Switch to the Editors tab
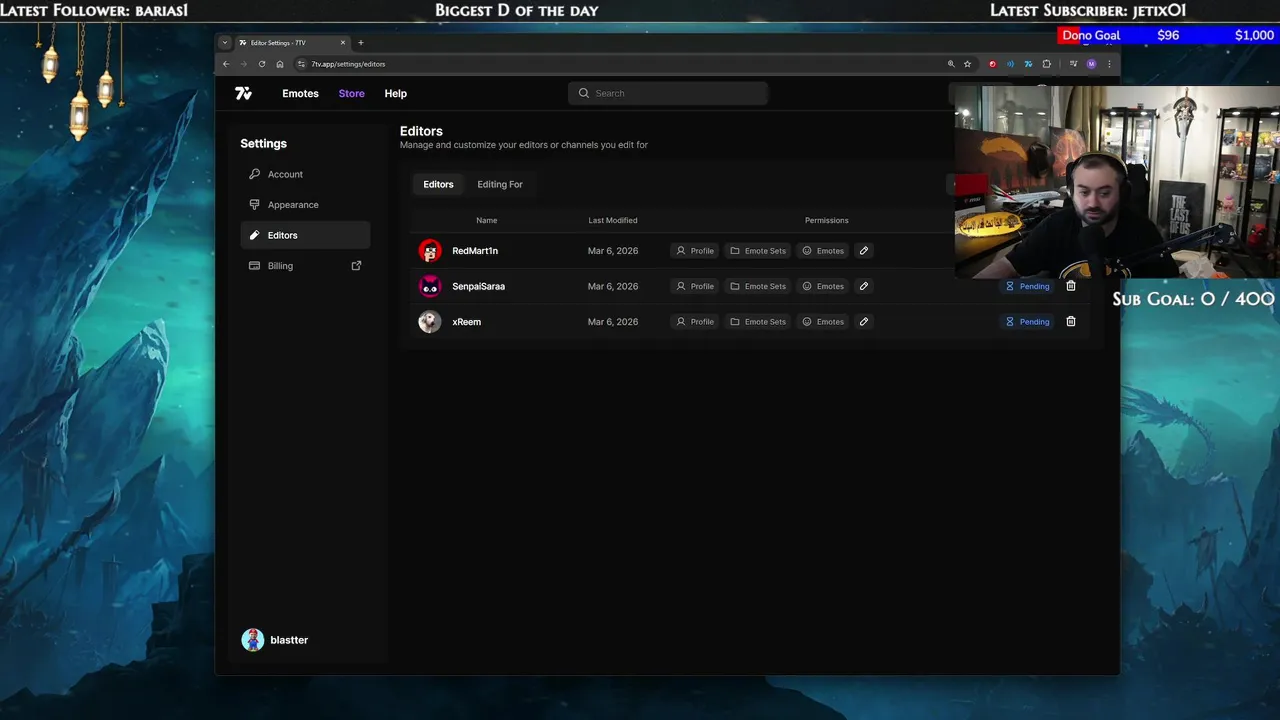 coord(438,184)
